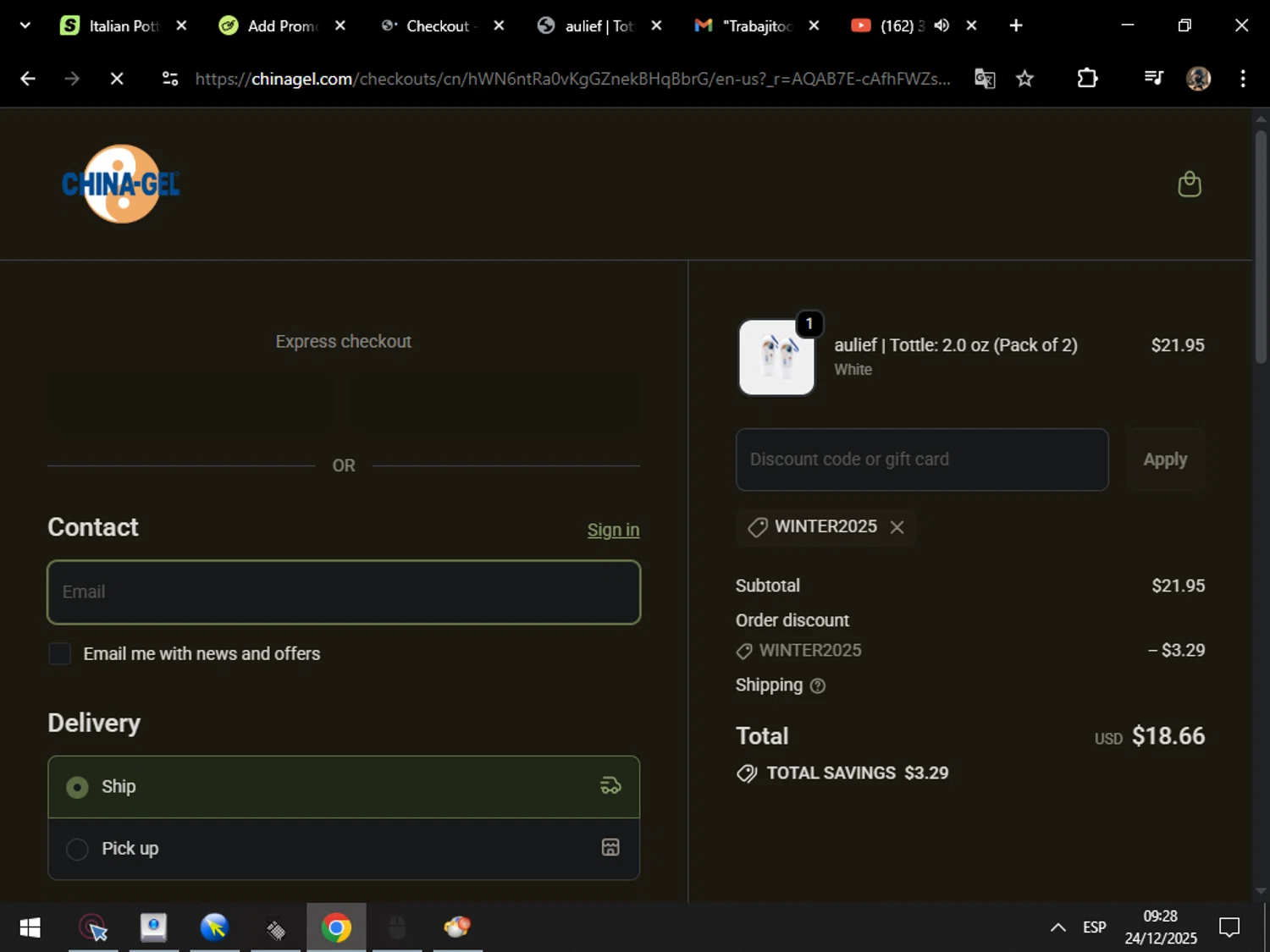1270x952 pixels.
Task: Open the media controls icon
Action: [1153, 79]
